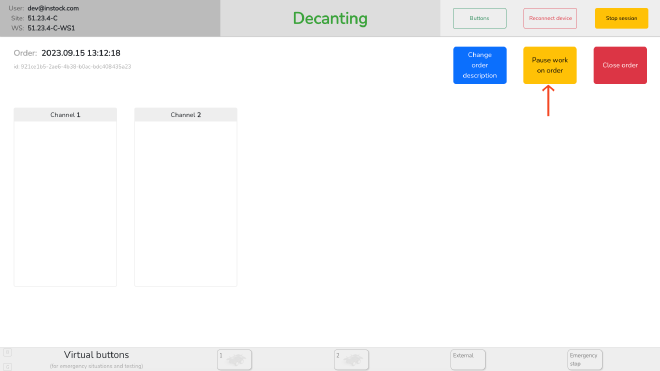The width and height of the screenshot is (660, 371).
Task: Open the Buttons panel in header
Action: tap(479, 18)
